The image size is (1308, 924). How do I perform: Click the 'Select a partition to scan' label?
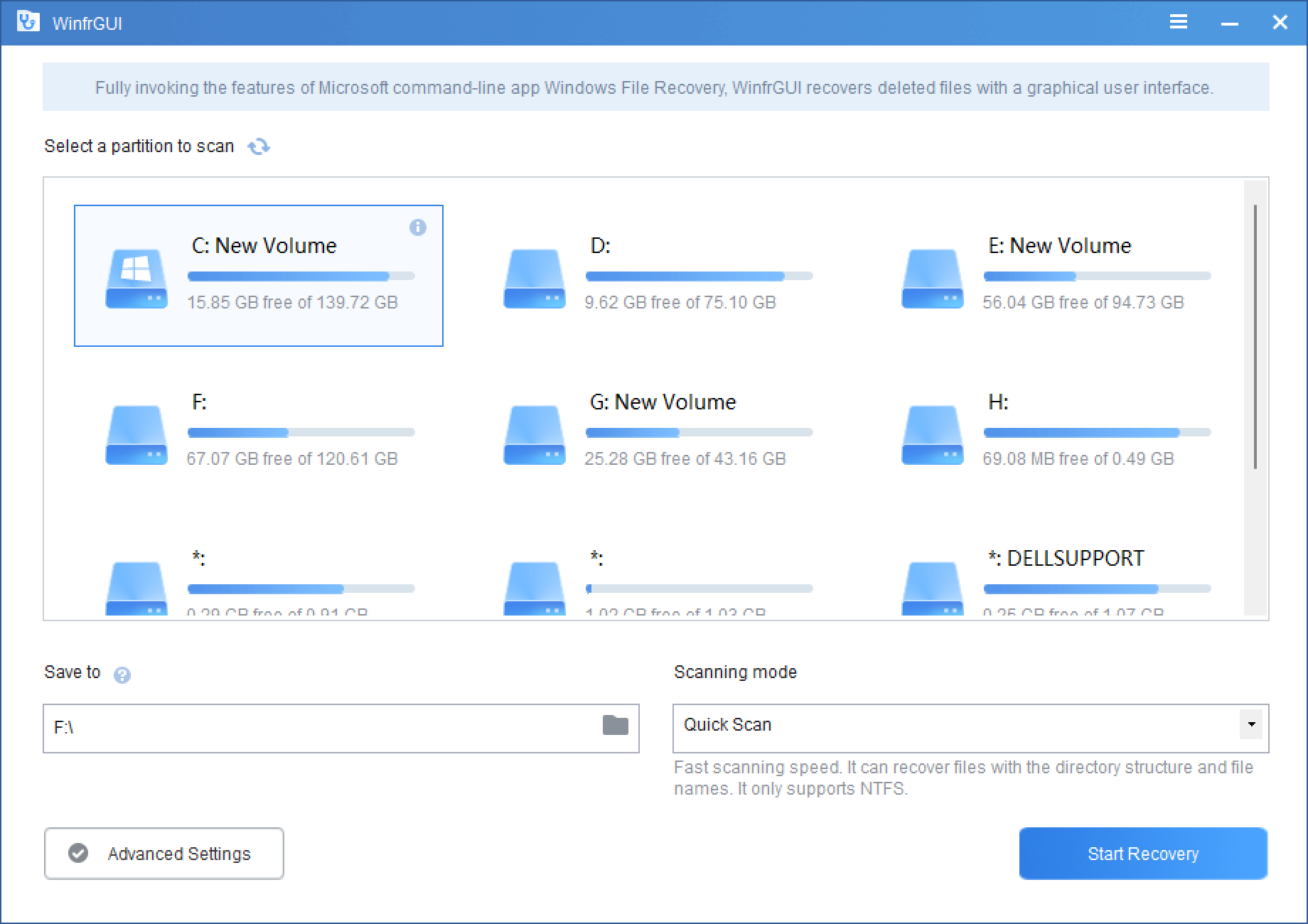[139, 146]
